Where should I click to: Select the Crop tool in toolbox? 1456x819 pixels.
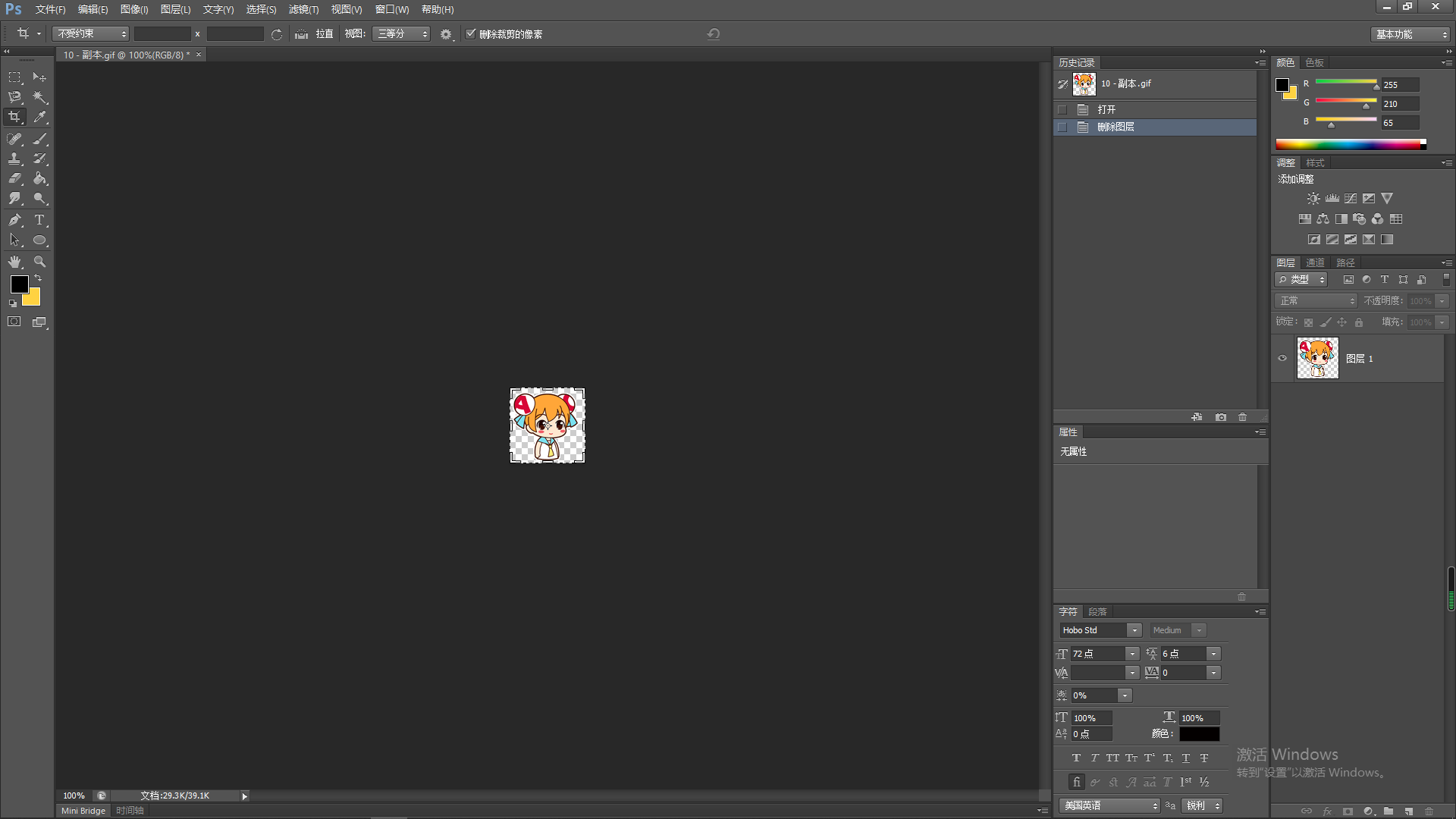(x=14, y=117)
